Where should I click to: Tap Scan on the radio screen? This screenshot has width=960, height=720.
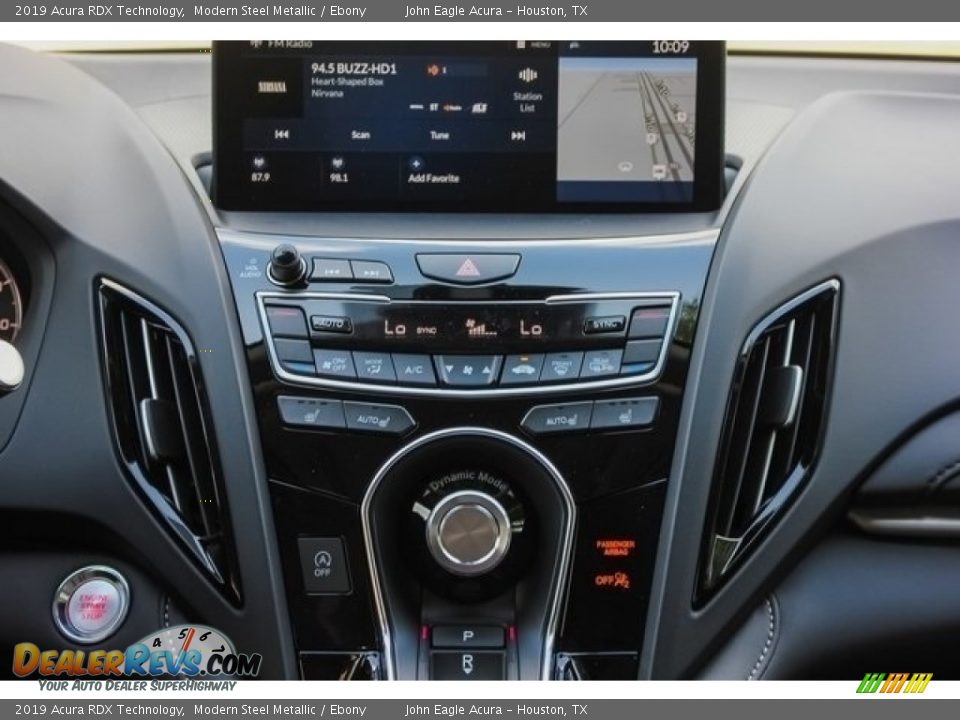pyautogui.click(x=360, y=134)
